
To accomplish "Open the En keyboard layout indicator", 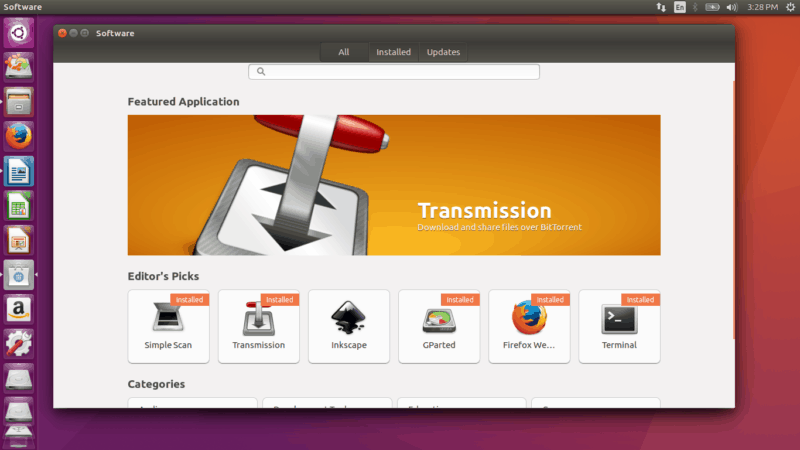I will click(680, 7).
